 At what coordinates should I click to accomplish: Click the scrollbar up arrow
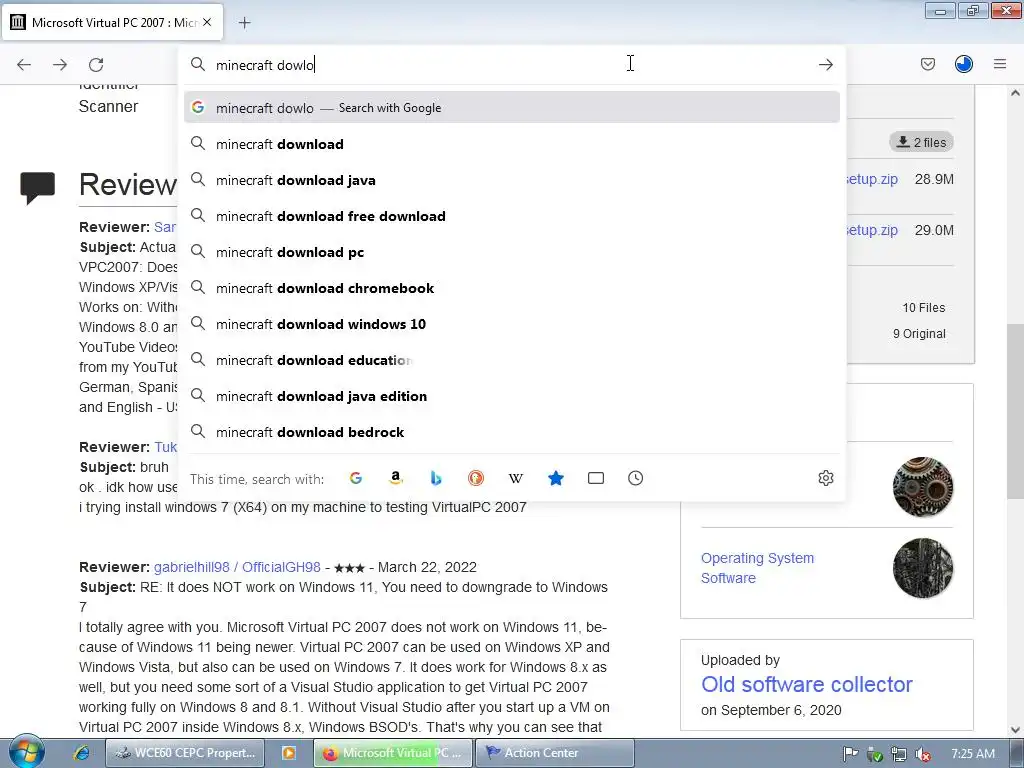pyautogui.click(x=1015, y=93)
